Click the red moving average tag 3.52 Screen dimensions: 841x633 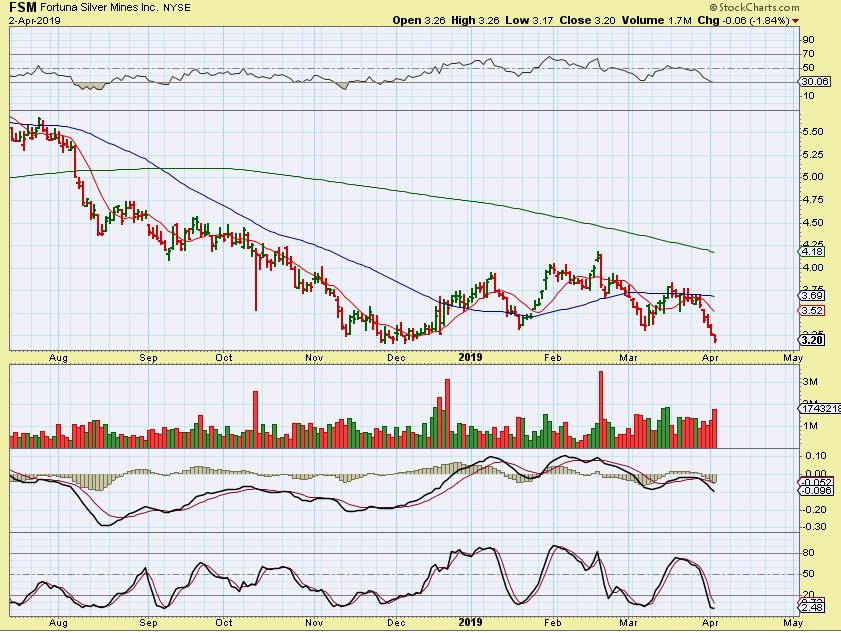tap(812, 311)
